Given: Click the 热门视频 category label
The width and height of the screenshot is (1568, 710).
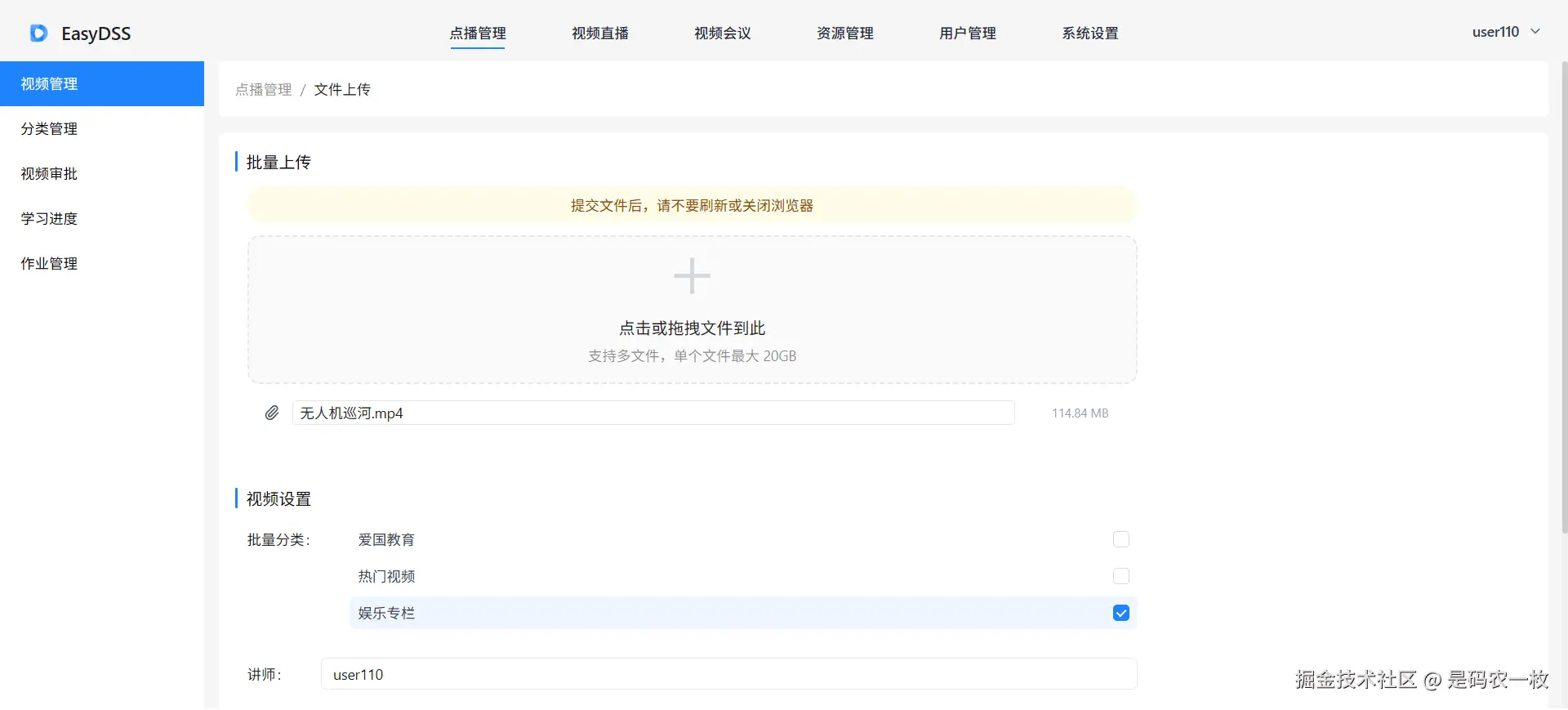Looking at the screenshot, I should pos(386,577).
